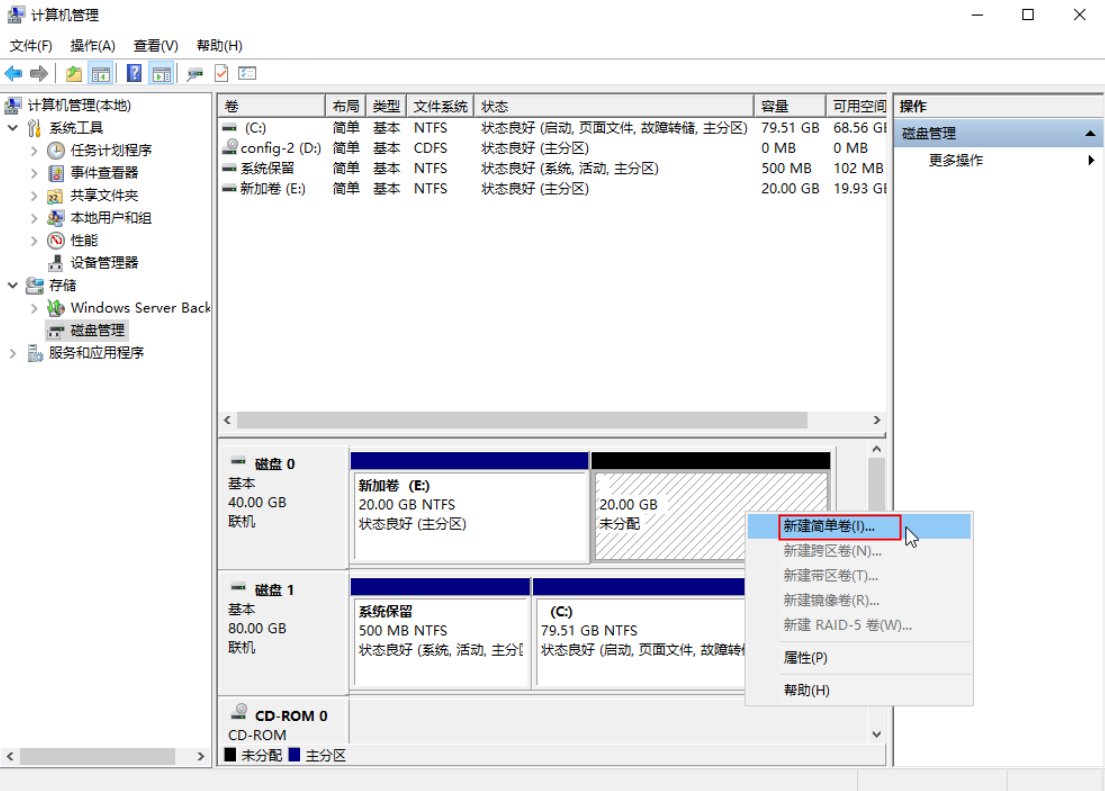
Task: Choose 新建简单卷(I)... from context menu
Action: pos(859,527)
